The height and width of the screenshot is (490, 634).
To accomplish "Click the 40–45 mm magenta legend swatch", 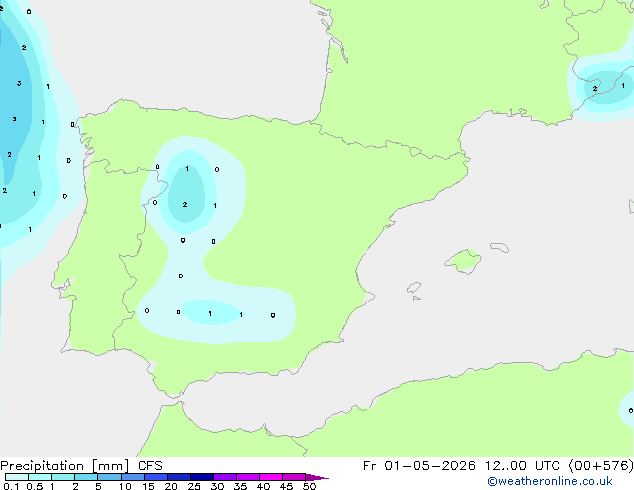I will click(271, 477).
